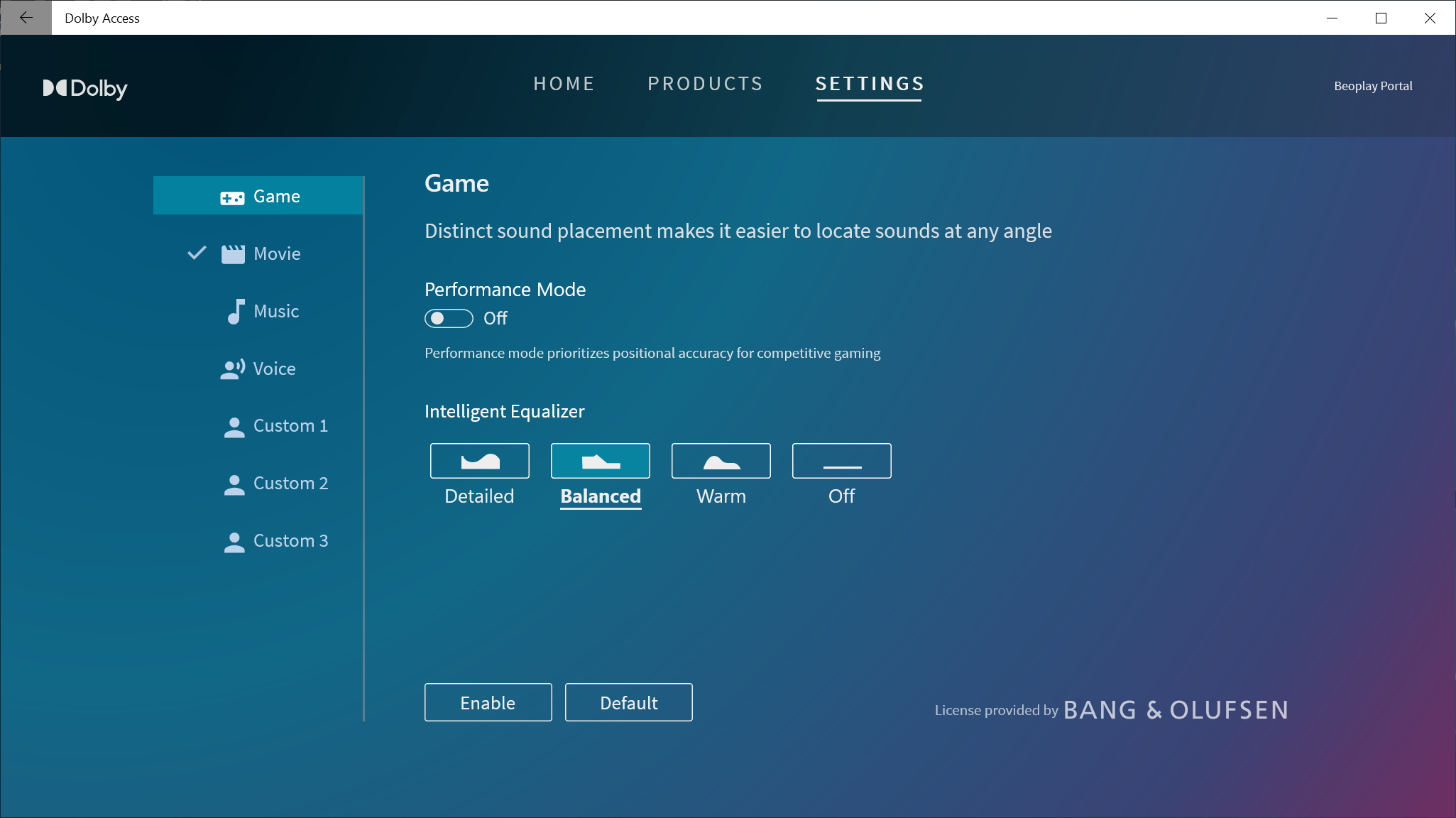Go back using the arrow icon
Viewport: 1456px width, 818px height.
(26, 18)
